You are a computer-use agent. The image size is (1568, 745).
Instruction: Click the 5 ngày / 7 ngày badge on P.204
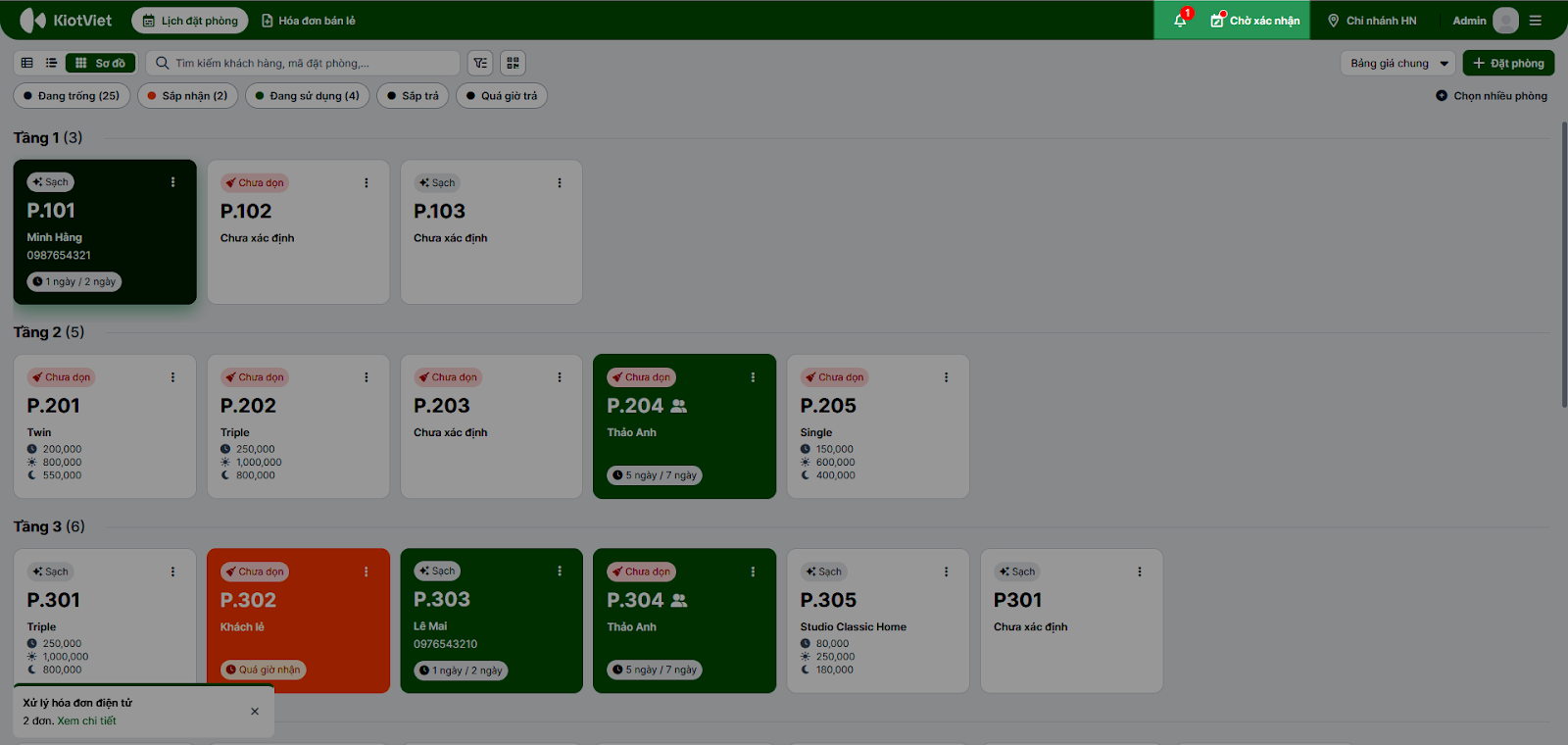[655, 475]
